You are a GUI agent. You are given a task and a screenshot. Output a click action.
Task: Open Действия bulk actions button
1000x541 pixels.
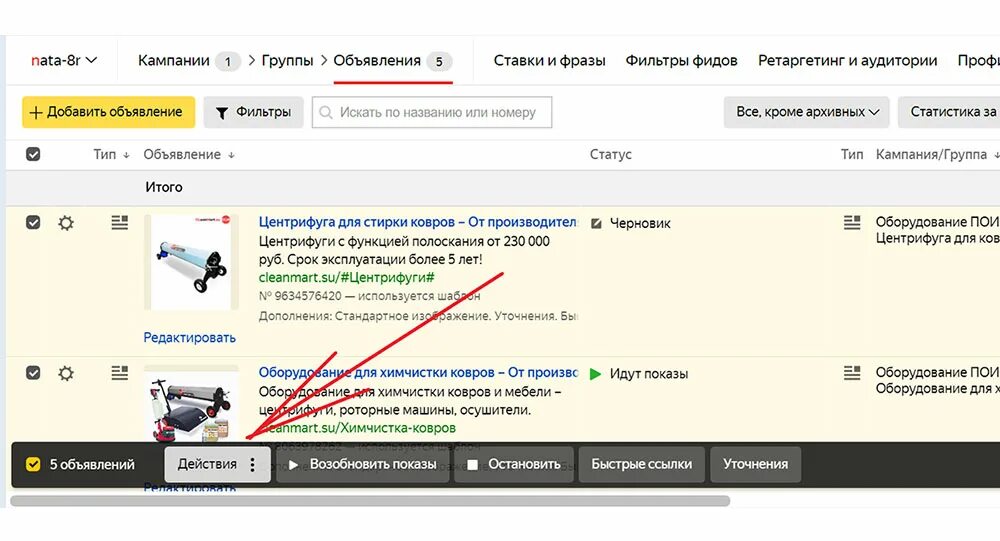tap(217, 464)
